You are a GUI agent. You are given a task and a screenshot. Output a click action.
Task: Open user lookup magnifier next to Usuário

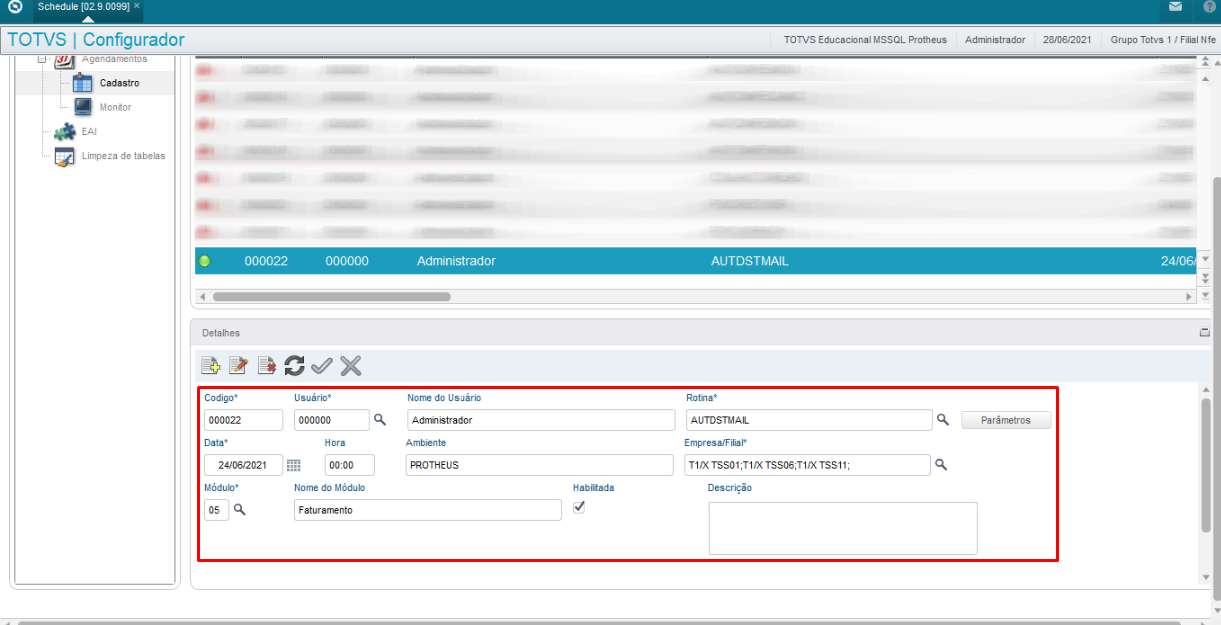tap(380, 420)
